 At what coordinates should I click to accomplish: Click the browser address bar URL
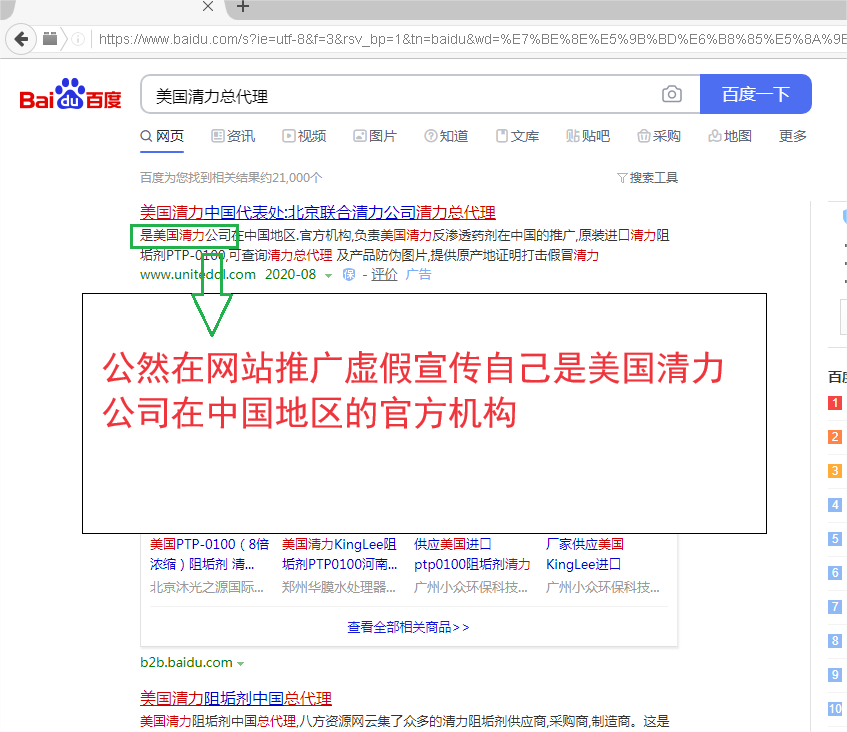(x=472, y=39)
